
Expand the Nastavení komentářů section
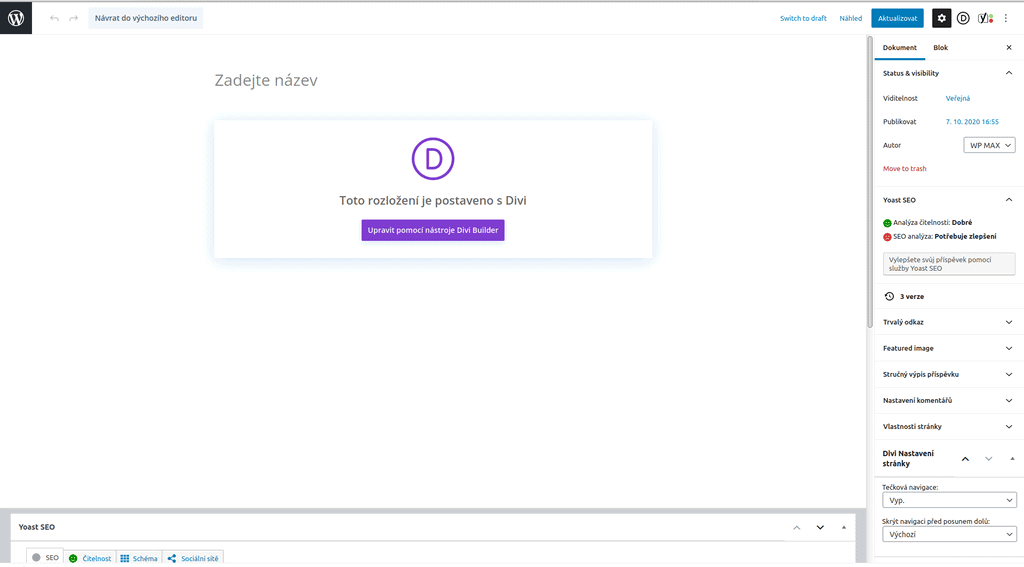[x=948, y=400]
